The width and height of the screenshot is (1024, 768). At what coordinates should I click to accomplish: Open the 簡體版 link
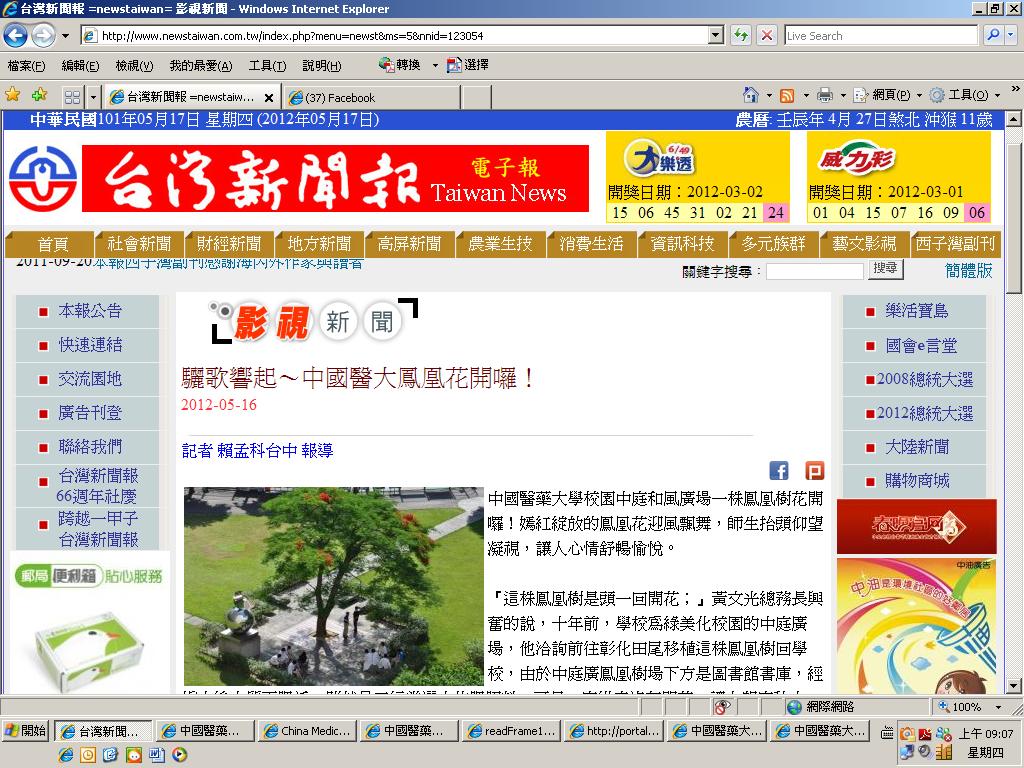pos(968,270)
